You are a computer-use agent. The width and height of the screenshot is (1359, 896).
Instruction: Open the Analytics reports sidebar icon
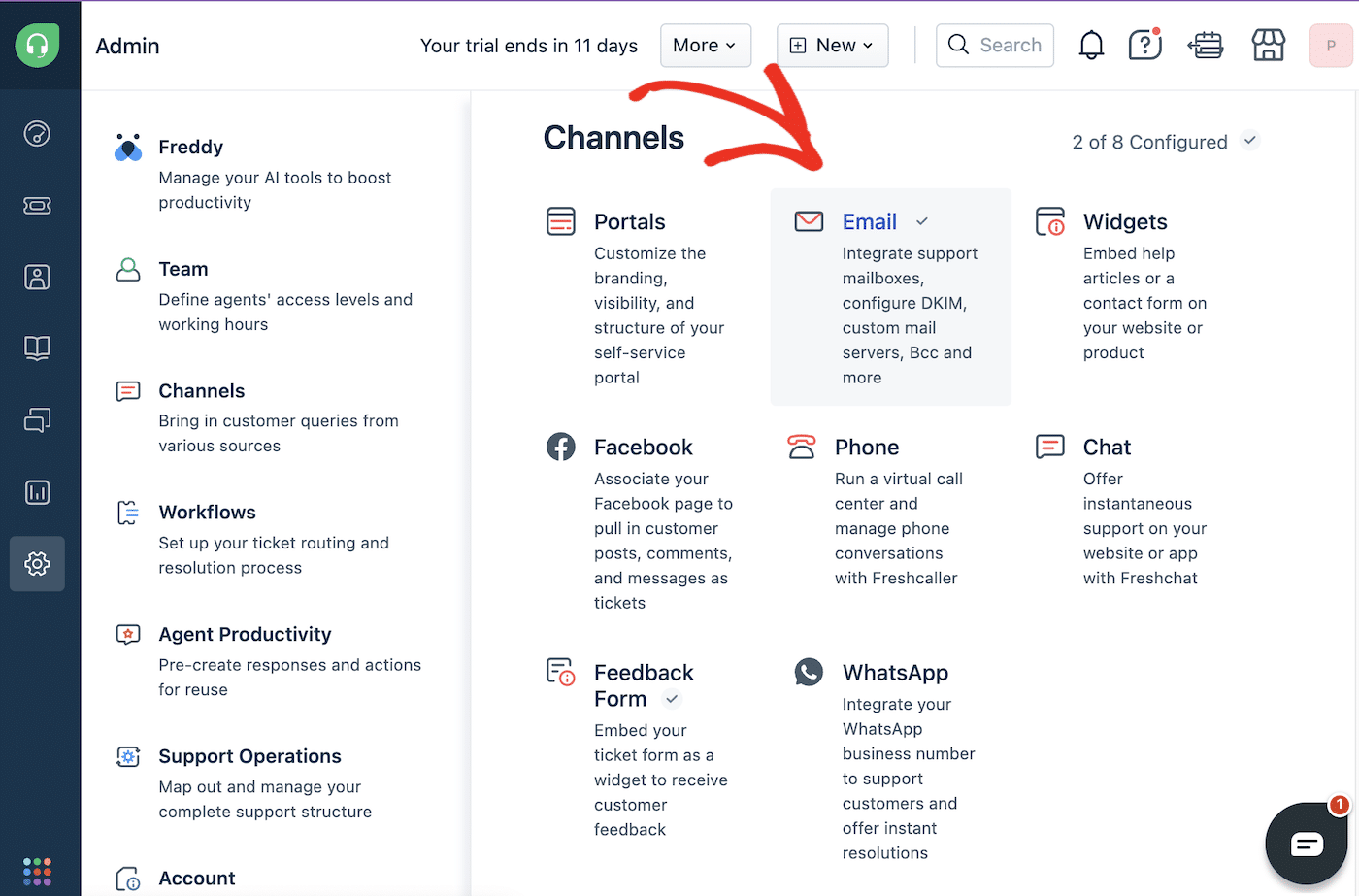coord(37,492)
